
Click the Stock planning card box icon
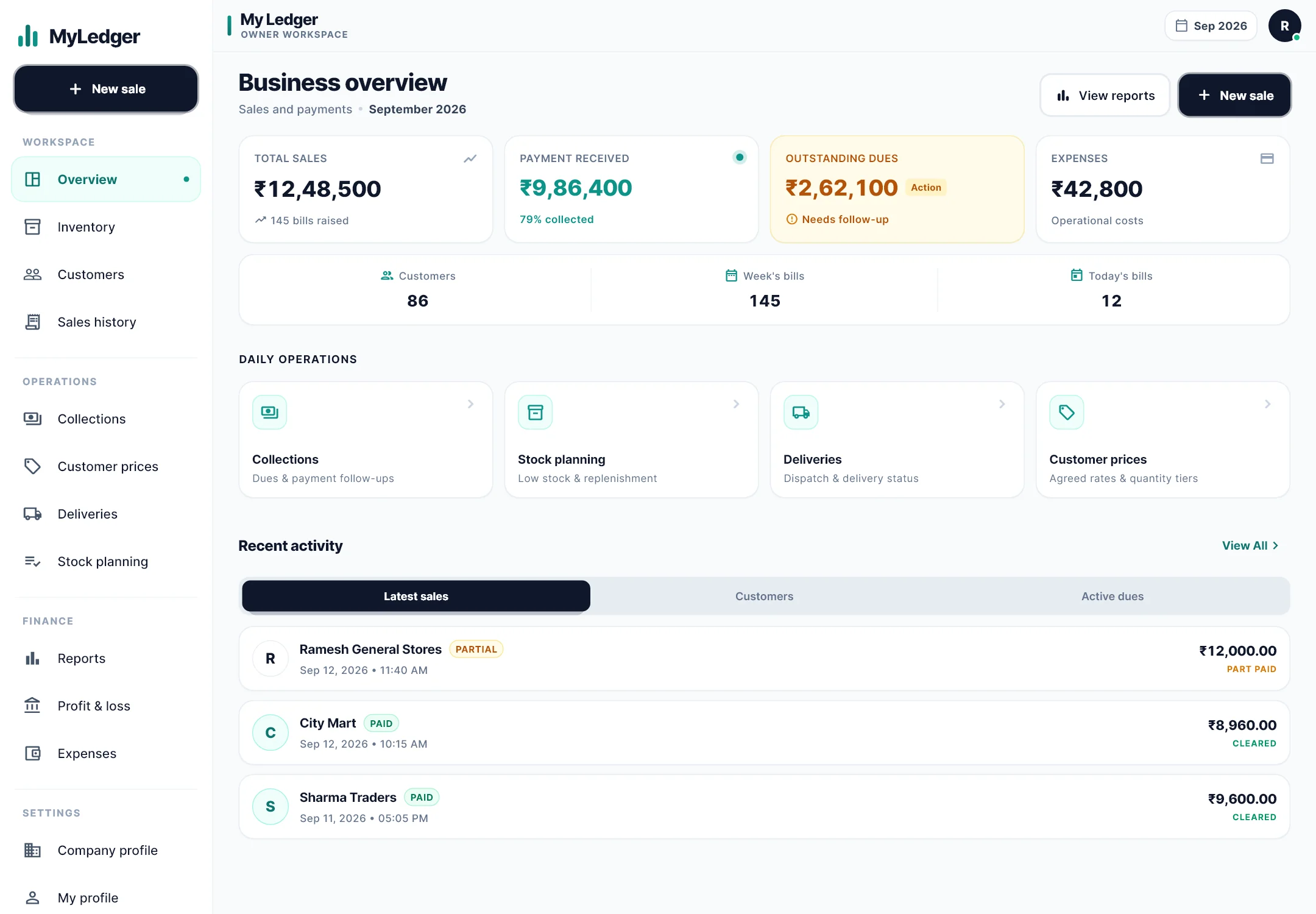[535, 413]
